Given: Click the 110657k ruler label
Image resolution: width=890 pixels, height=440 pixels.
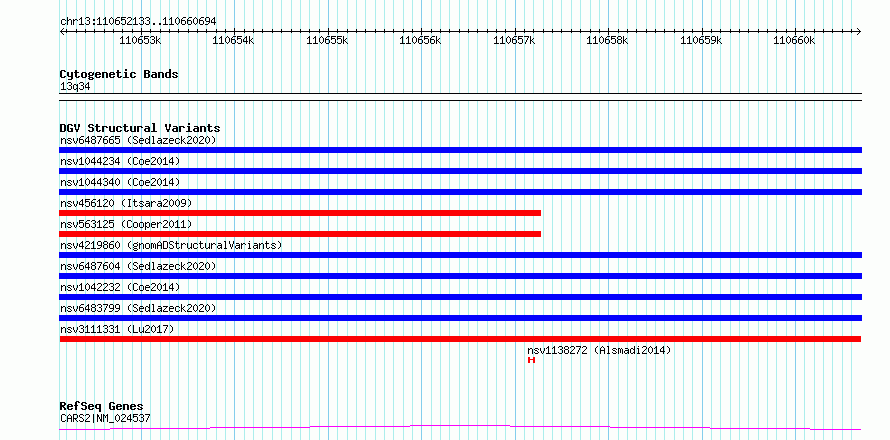Looking at the screenshot, I should point(514,40).
